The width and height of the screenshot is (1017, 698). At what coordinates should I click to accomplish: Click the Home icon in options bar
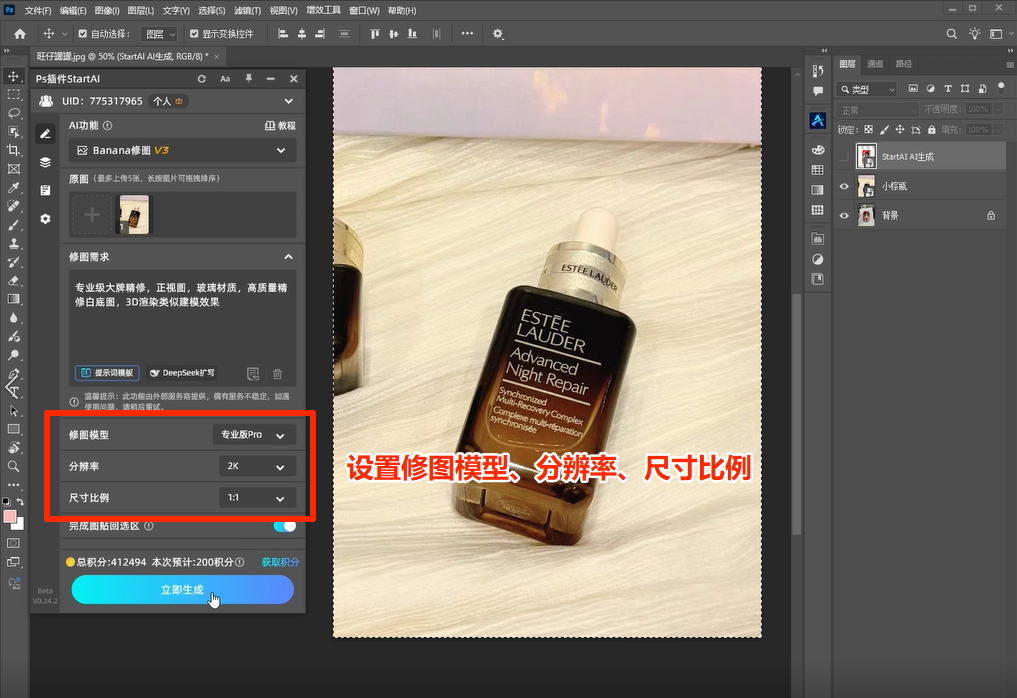20,34
